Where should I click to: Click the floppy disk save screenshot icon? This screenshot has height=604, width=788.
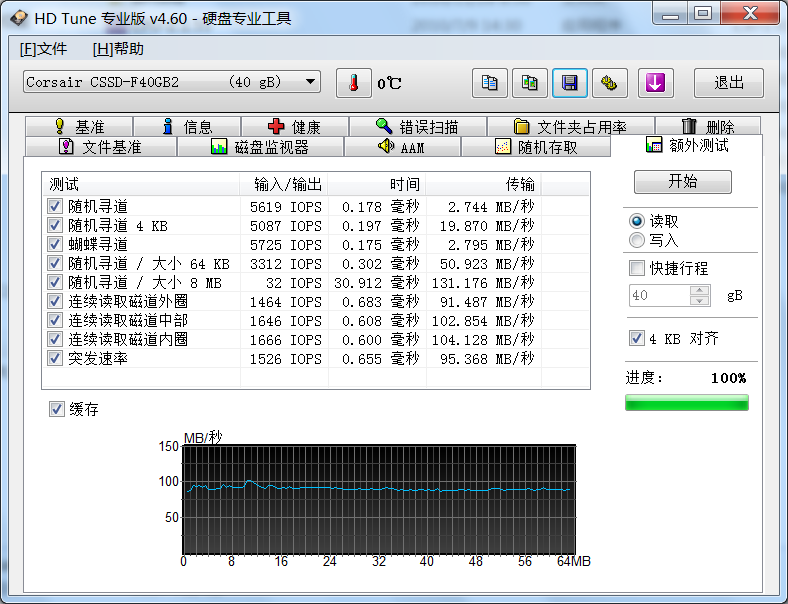(x=570, y=83)
